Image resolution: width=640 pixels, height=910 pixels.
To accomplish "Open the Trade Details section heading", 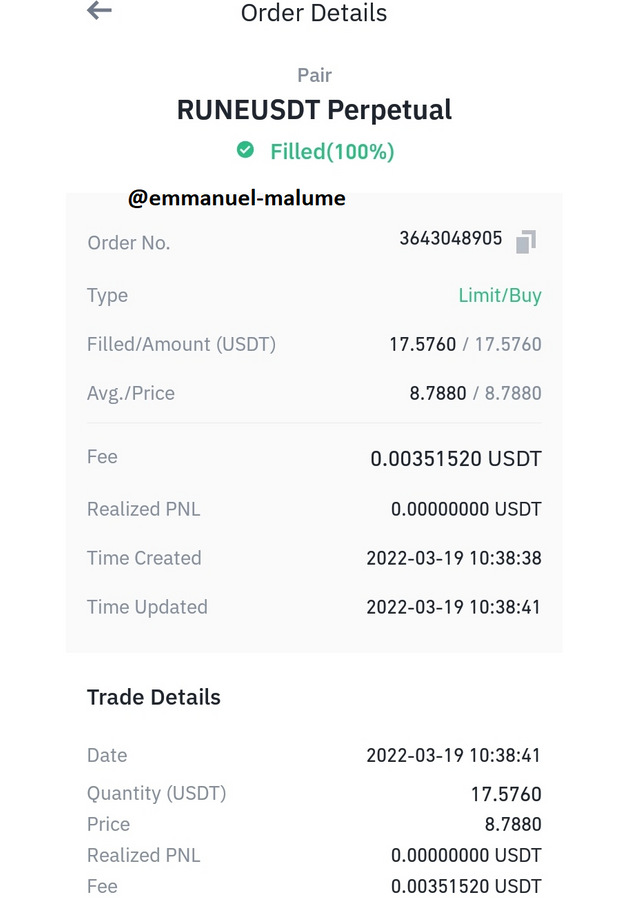I will (154, 697).
